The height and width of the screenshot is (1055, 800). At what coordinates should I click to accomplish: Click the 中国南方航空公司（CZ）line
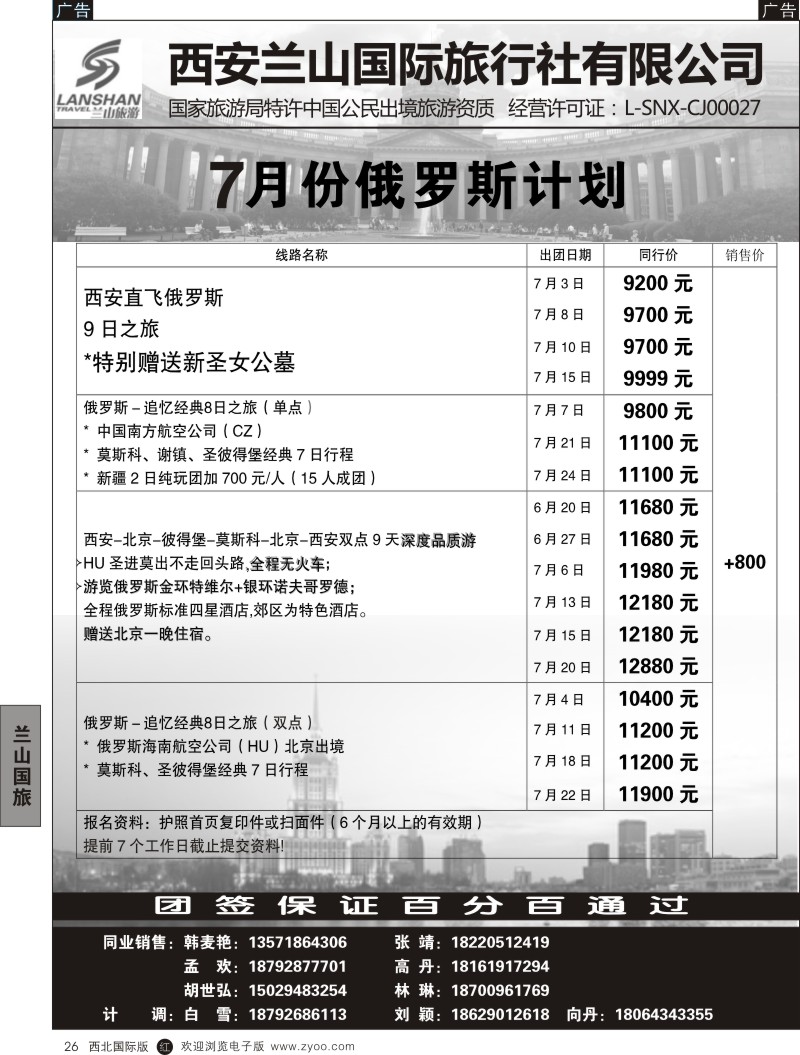pyautogui.click(x=174, y=431)
